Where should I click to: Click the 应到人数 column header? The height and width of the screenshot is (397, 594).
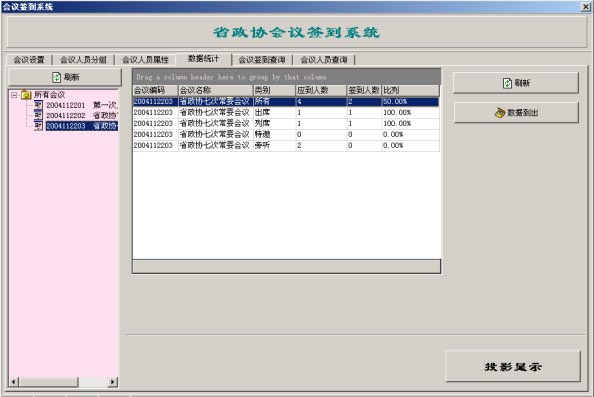321,90
